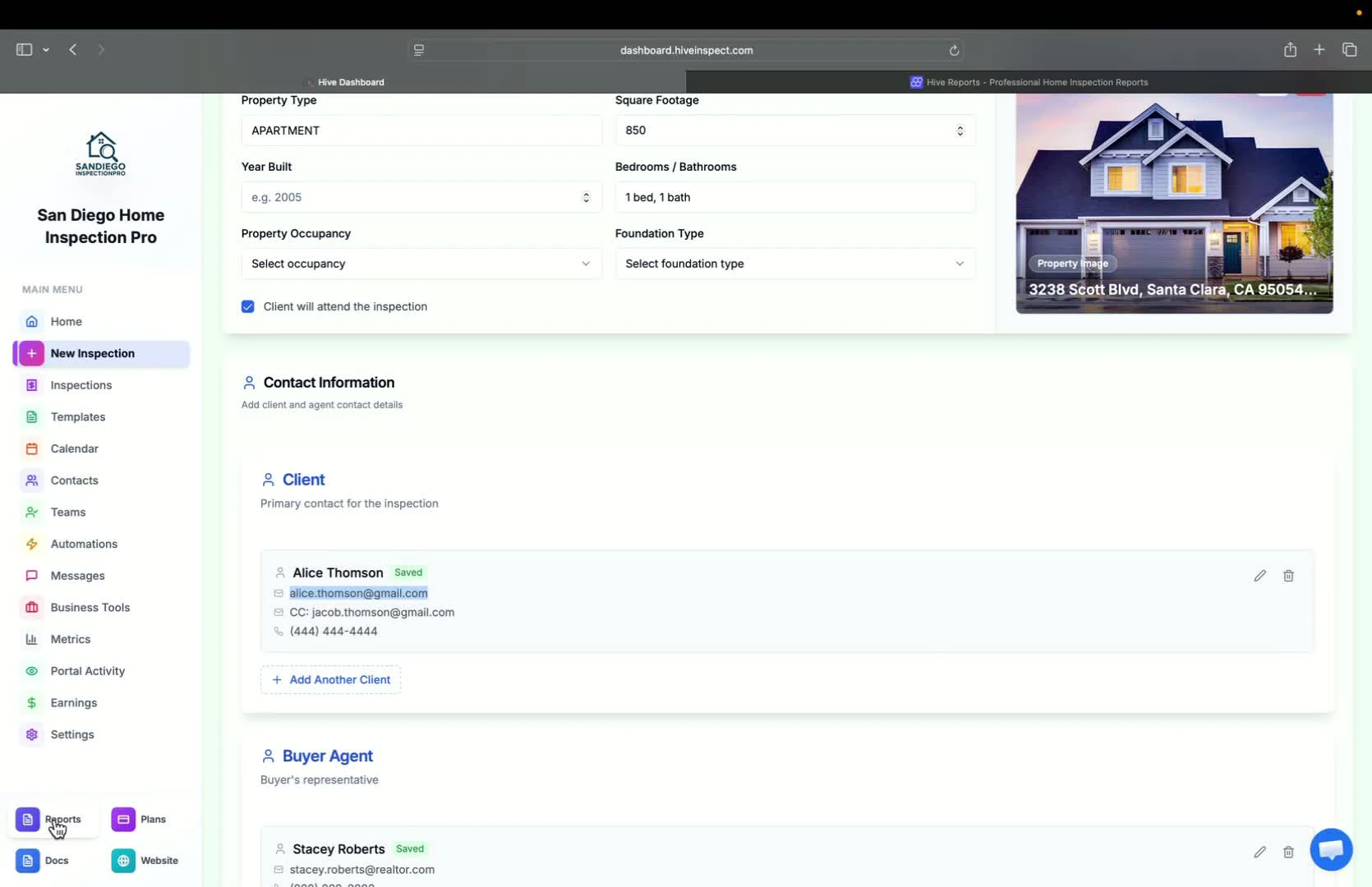Switch to the Hive Reports tab
This screenshot has height=887, width=1372.
pos(1028,82)
